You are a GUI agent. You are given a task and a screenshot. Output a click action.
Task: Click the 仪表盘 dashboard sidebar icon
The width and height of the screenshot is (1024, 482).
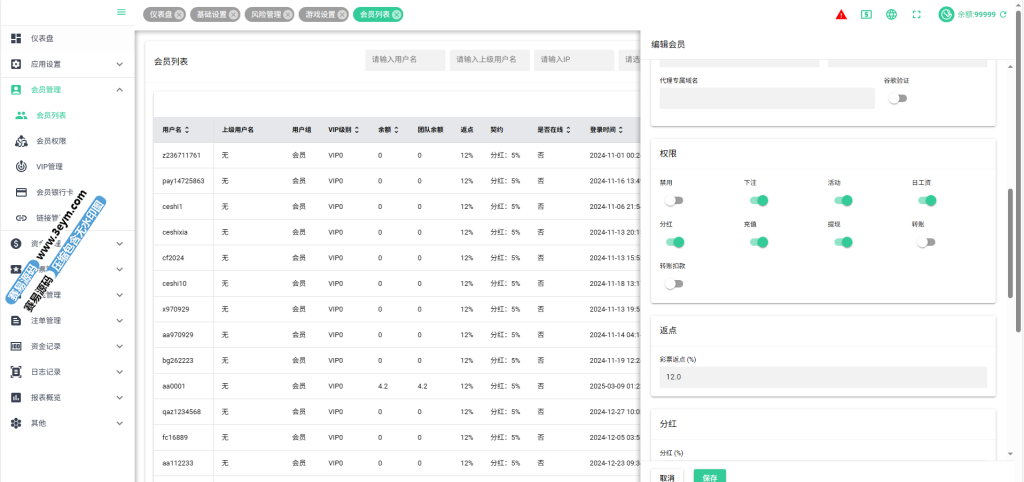tap(16, 38)
